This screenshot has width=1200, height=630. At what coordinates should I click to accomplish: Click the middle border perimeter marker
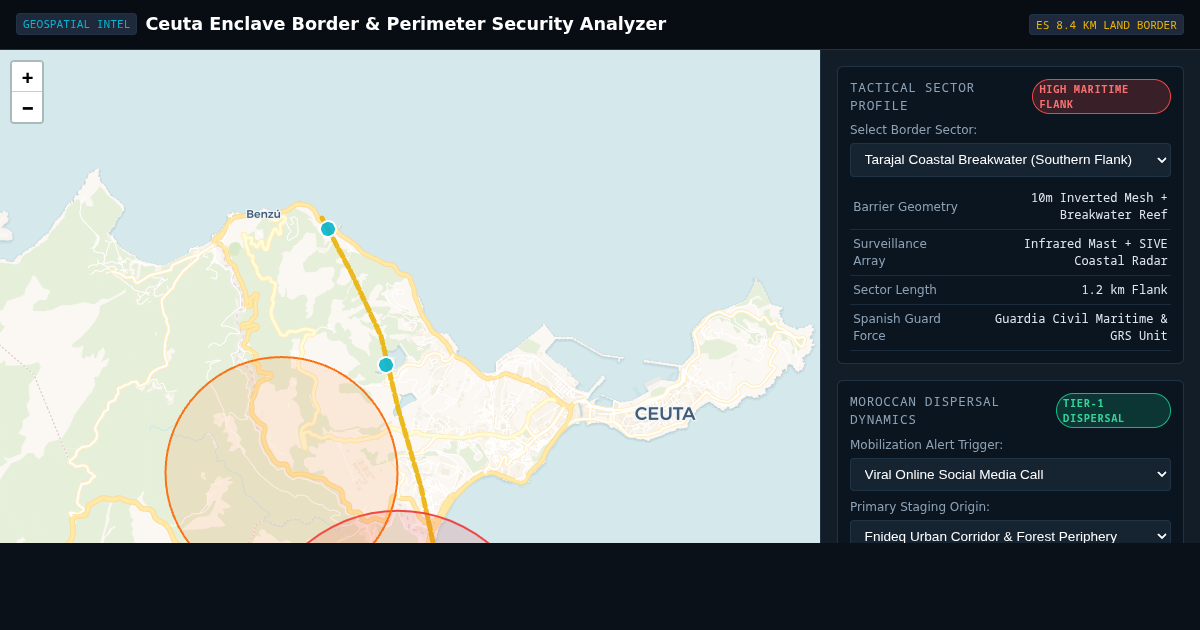click(x=386, y=365)
